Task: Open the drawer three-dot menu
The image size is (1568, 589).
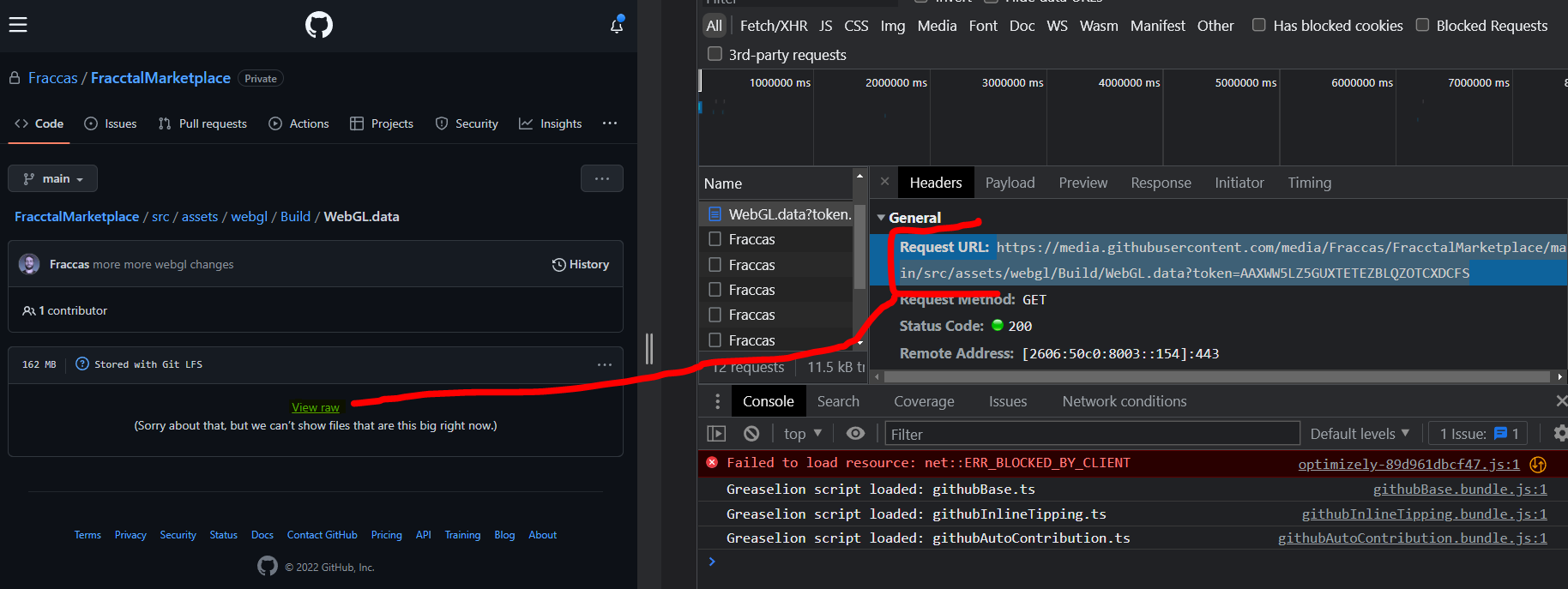Action: pyautogui.click(x=717, y=401)
